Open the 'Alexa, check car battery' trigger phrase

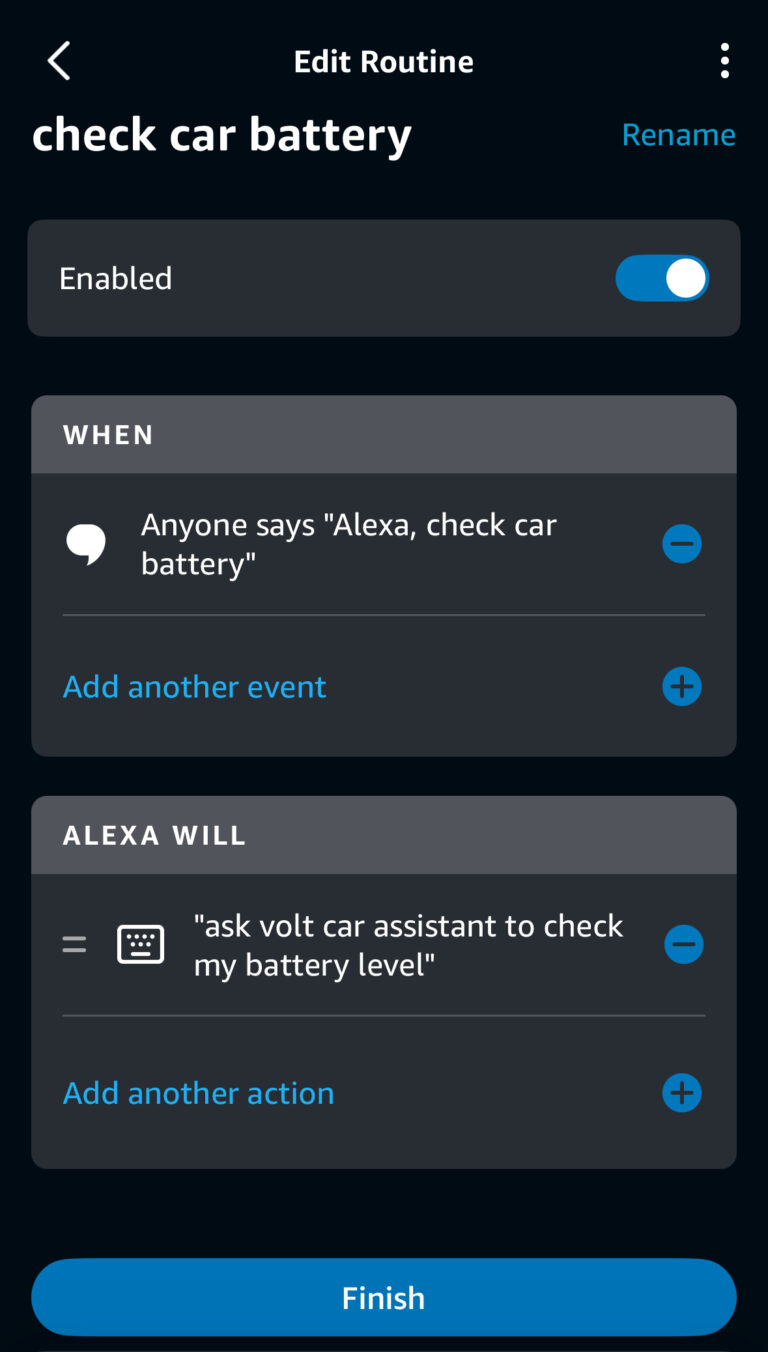(x=348, y=544)
